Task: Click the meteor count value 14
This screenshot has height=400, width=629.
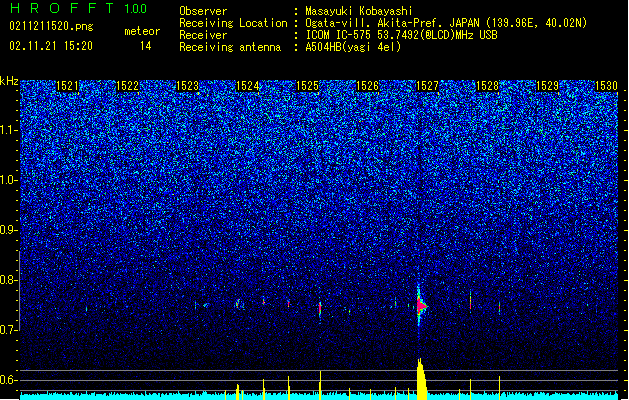Action: click(146, 46)
